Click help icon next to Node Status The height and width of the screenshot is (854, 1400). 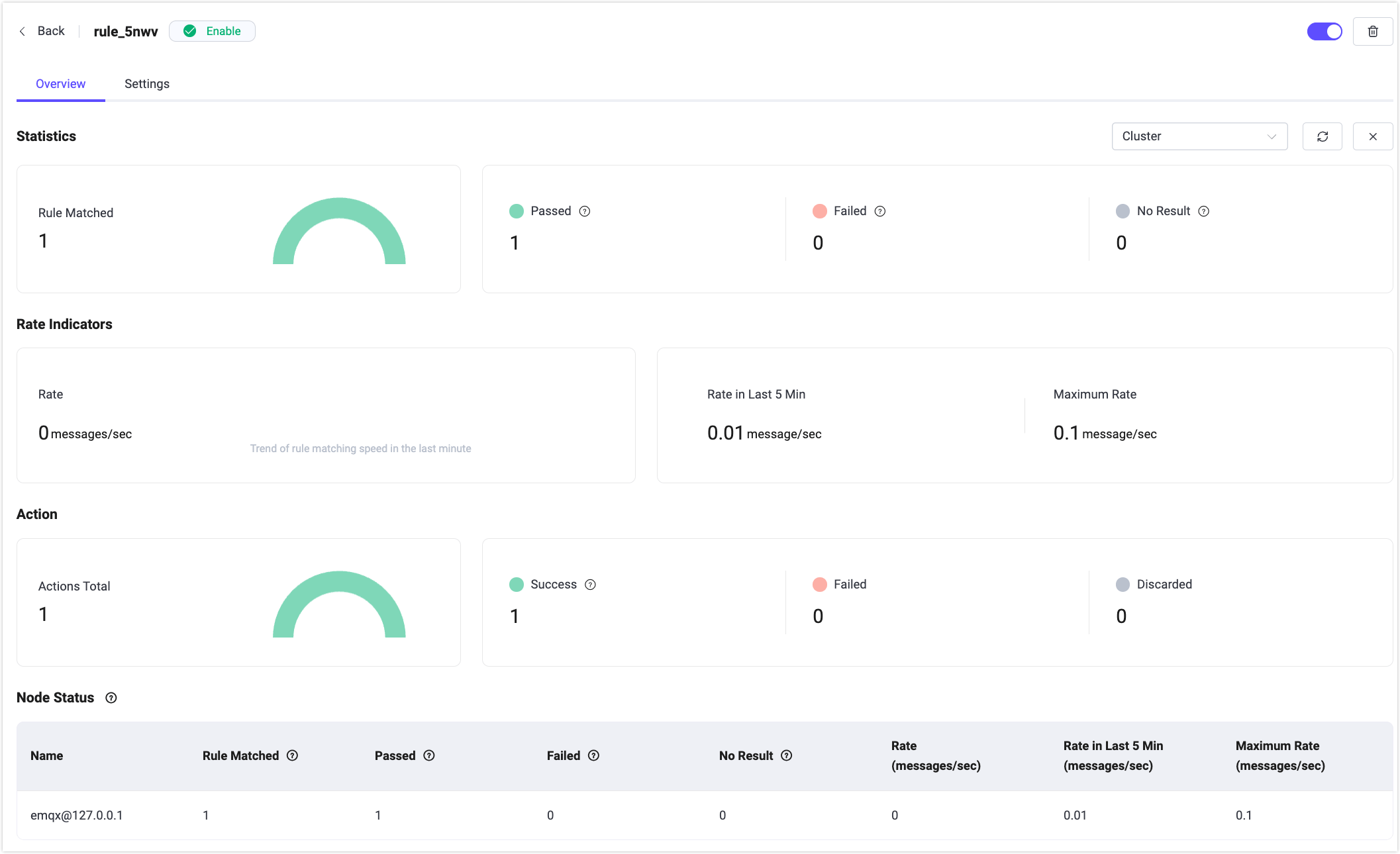pos(111,698)
